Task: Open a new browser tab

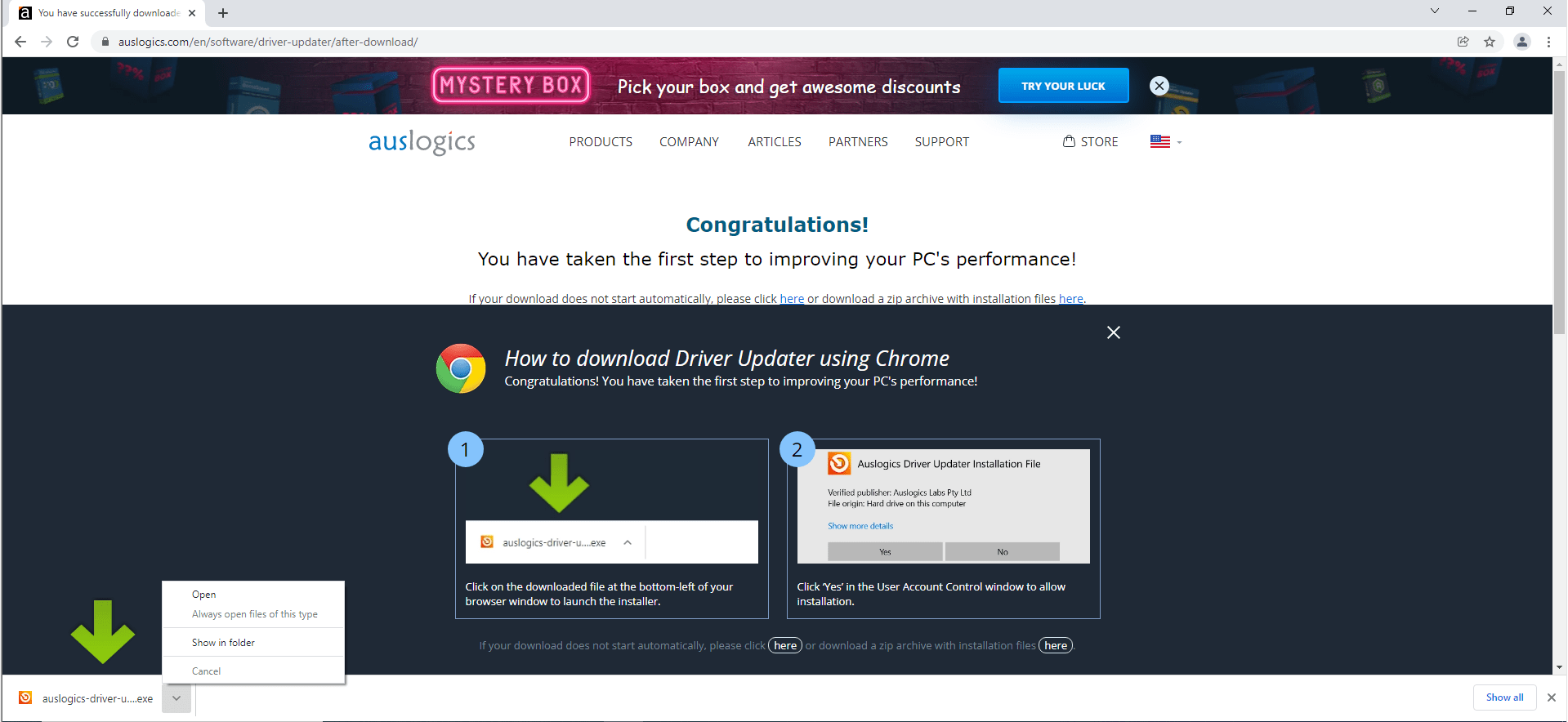Action: pos(223,13)
